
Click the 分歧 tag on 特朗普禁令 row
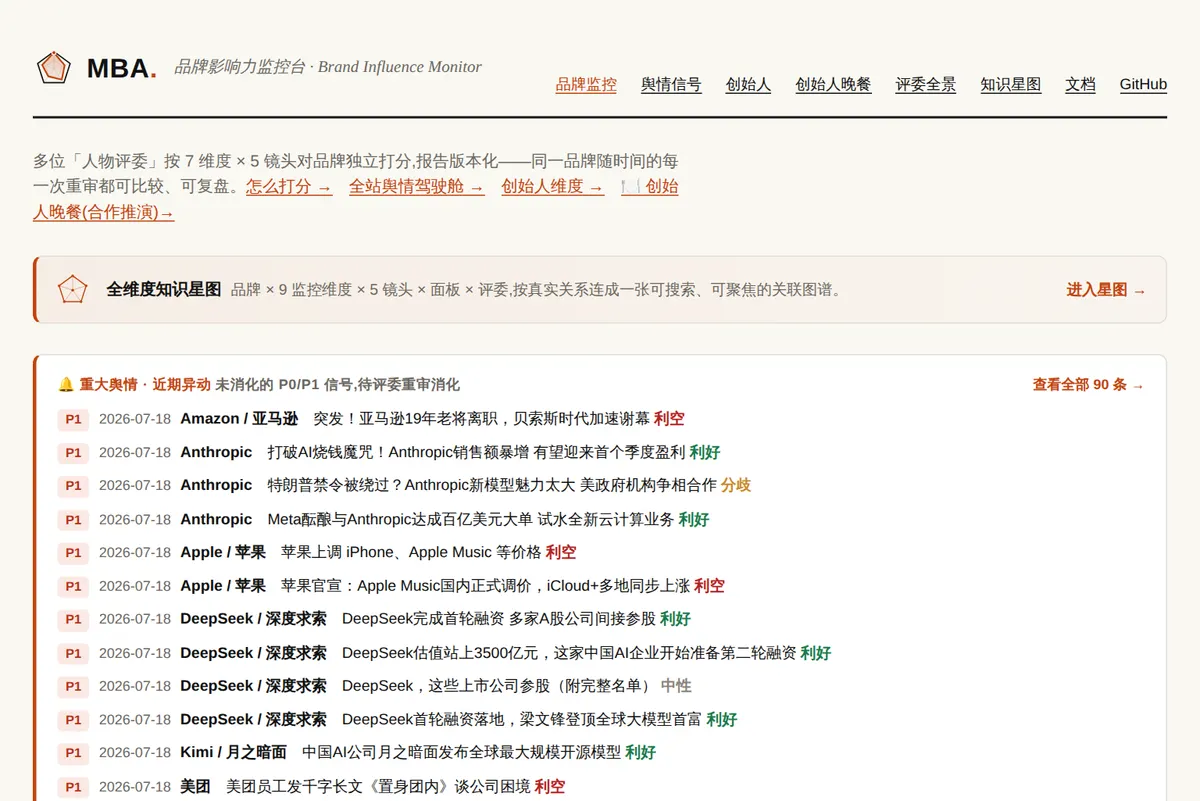tap(736, 485)
